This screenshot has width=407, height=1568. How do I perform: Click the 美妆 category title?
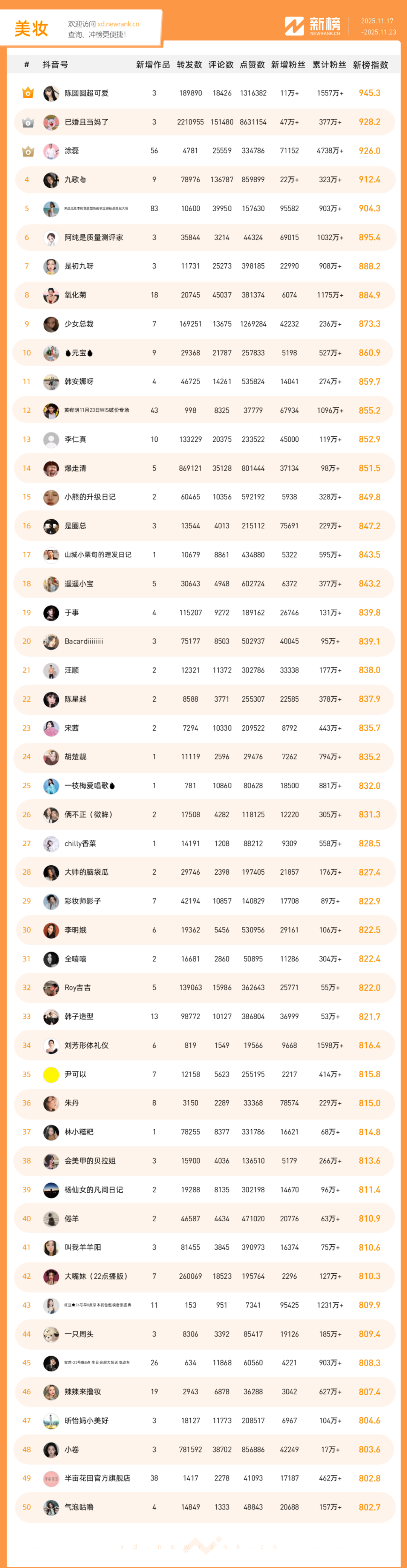(31, 29)
